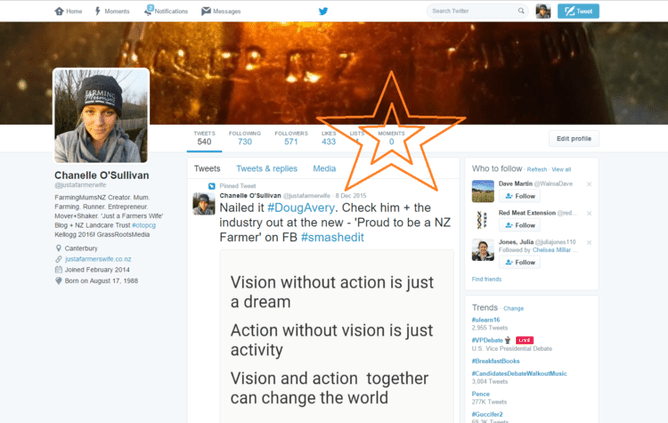View the Followers count 571
Image resolution: width=668 pixels, height=423 pixels.
point(291,138)
